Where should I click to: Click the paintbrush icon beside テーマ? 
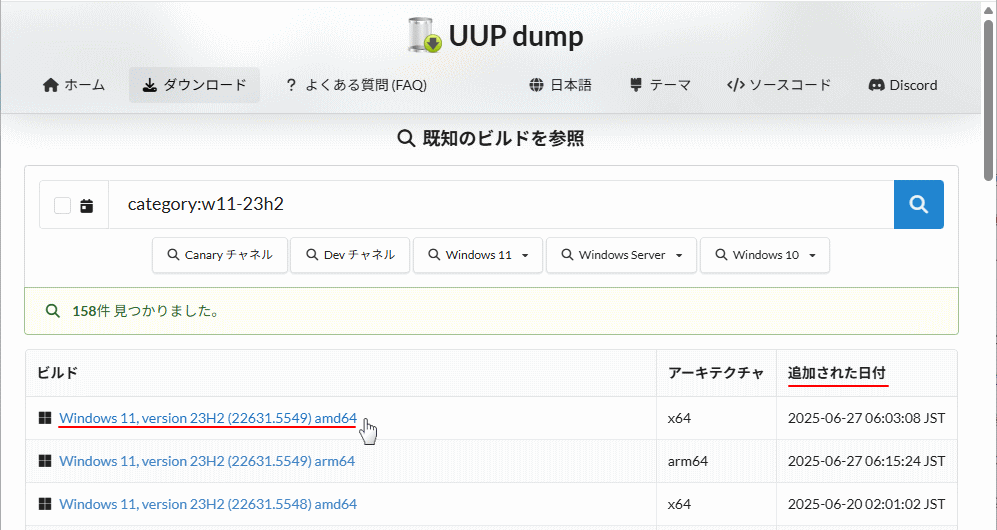[x=636, y=85]
